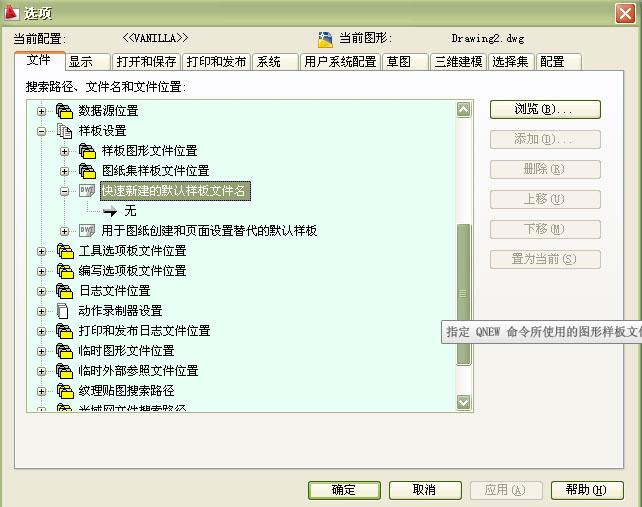Click the 置为当前(S) button
Screen dimensions: 642x507
545,259
